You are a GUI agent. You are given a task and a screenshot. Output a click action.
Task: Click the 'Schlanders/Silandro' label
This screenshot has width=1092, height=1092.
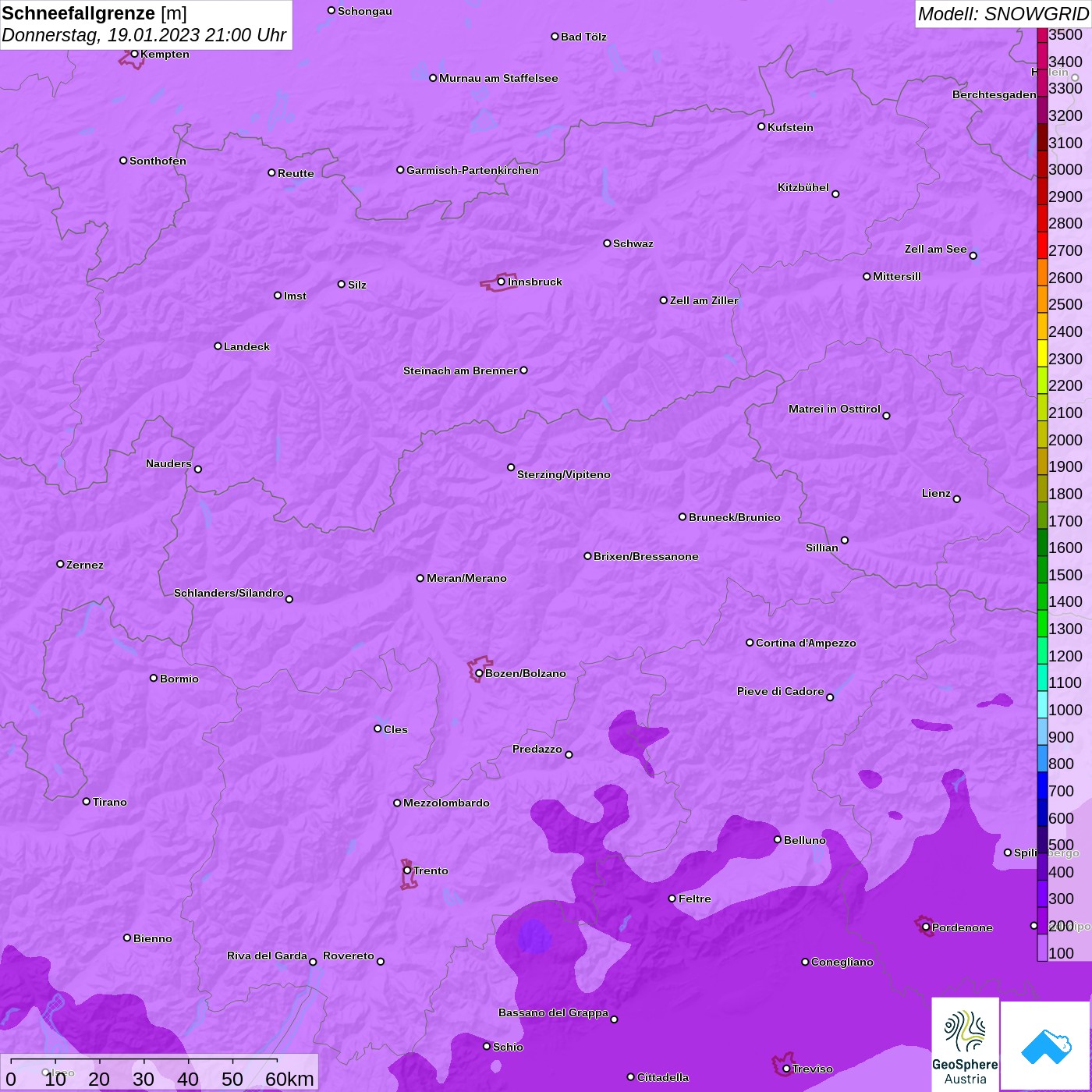point(229,593)
